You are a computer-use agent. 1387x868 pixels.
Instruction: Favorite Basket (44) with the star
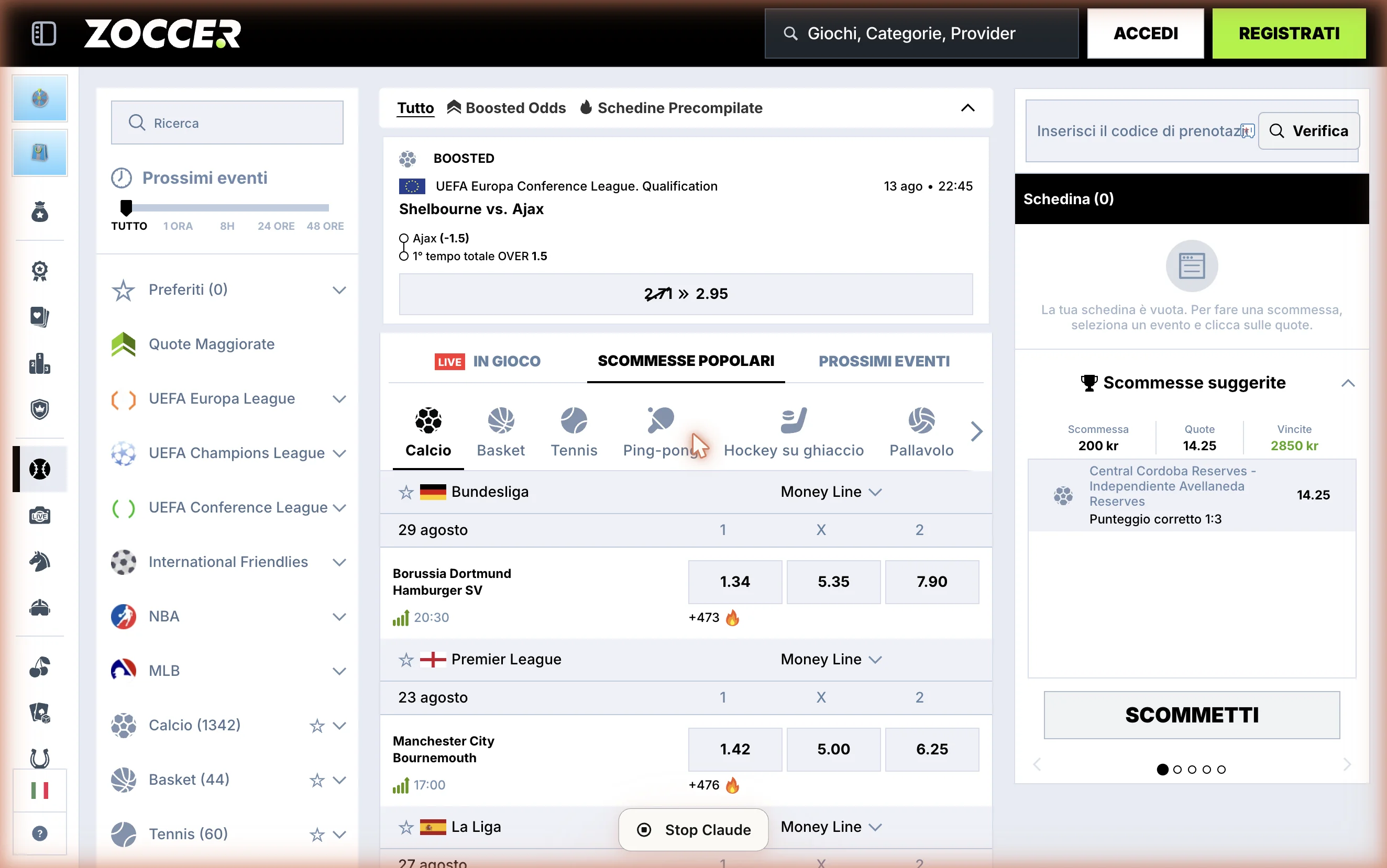[x=317, y=780]
